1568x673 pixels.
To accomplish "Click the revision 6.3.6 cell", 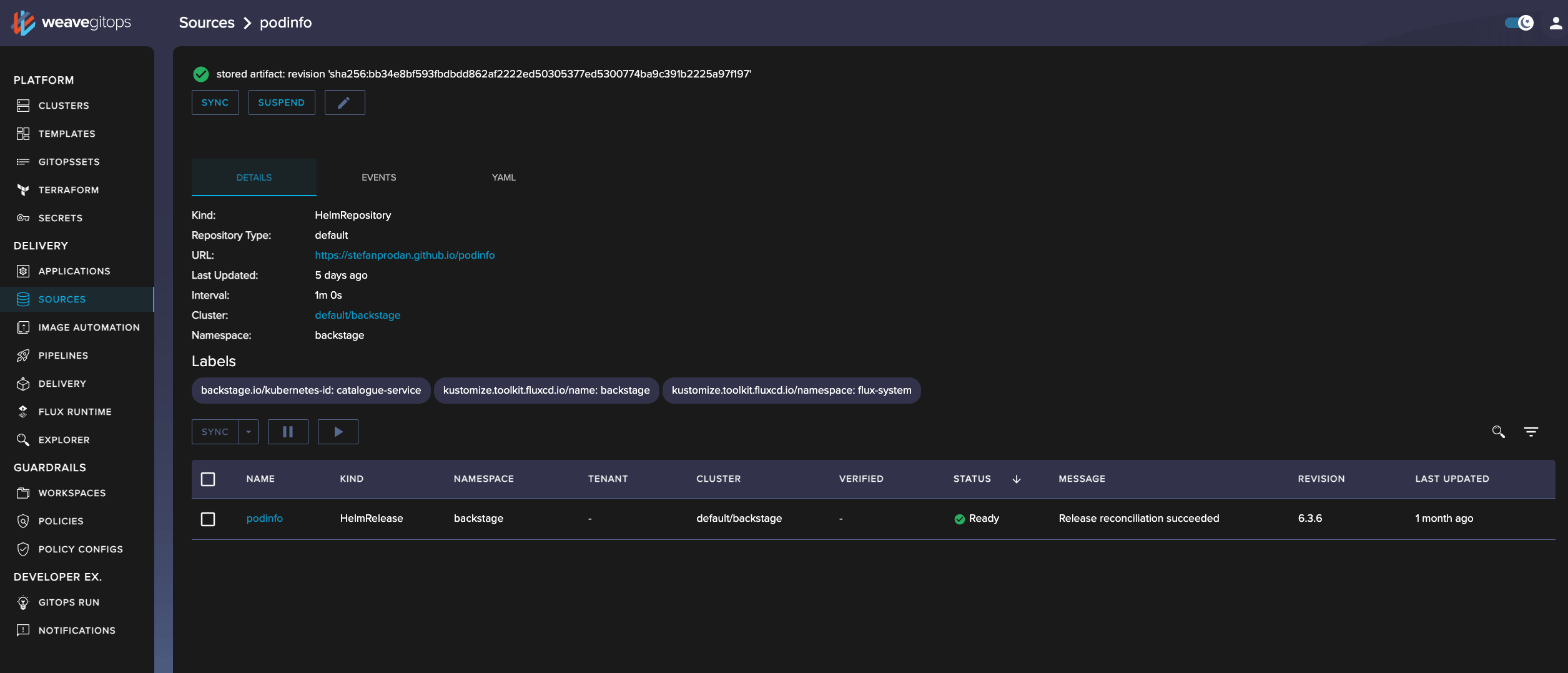I will pos(1310,518).
